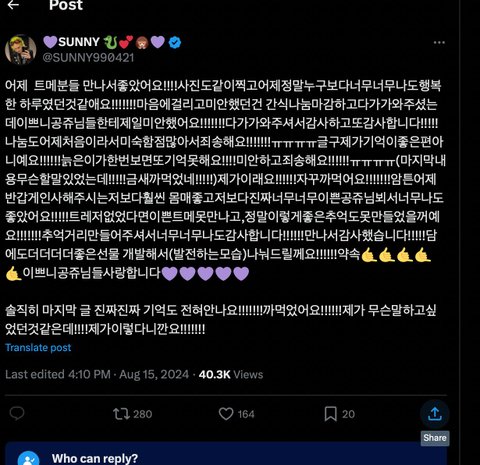Click the SUNNY display name
The width and height of the screenshot is (480, 465).
pyautogui.click(x=79, y=42)
